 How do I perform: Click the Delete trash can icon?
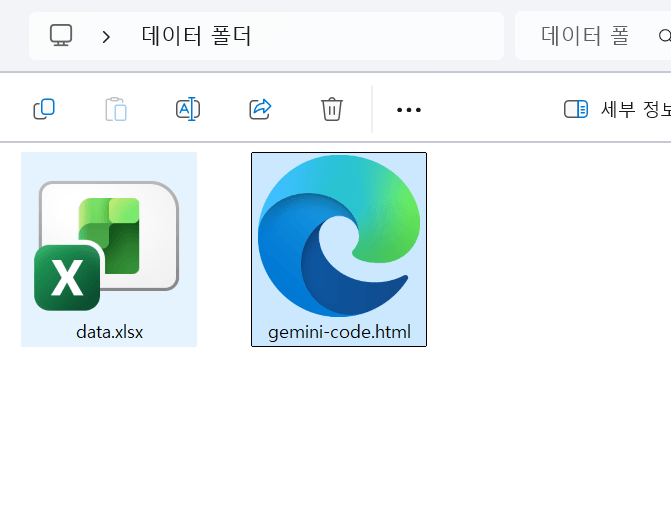(x=332, y=109)
